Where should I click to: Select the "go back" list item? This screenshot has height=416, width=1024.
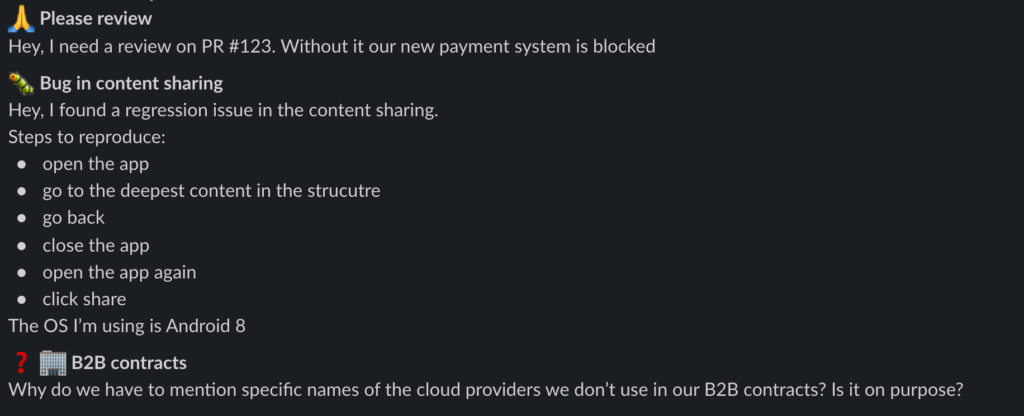(x=73, y=218)
